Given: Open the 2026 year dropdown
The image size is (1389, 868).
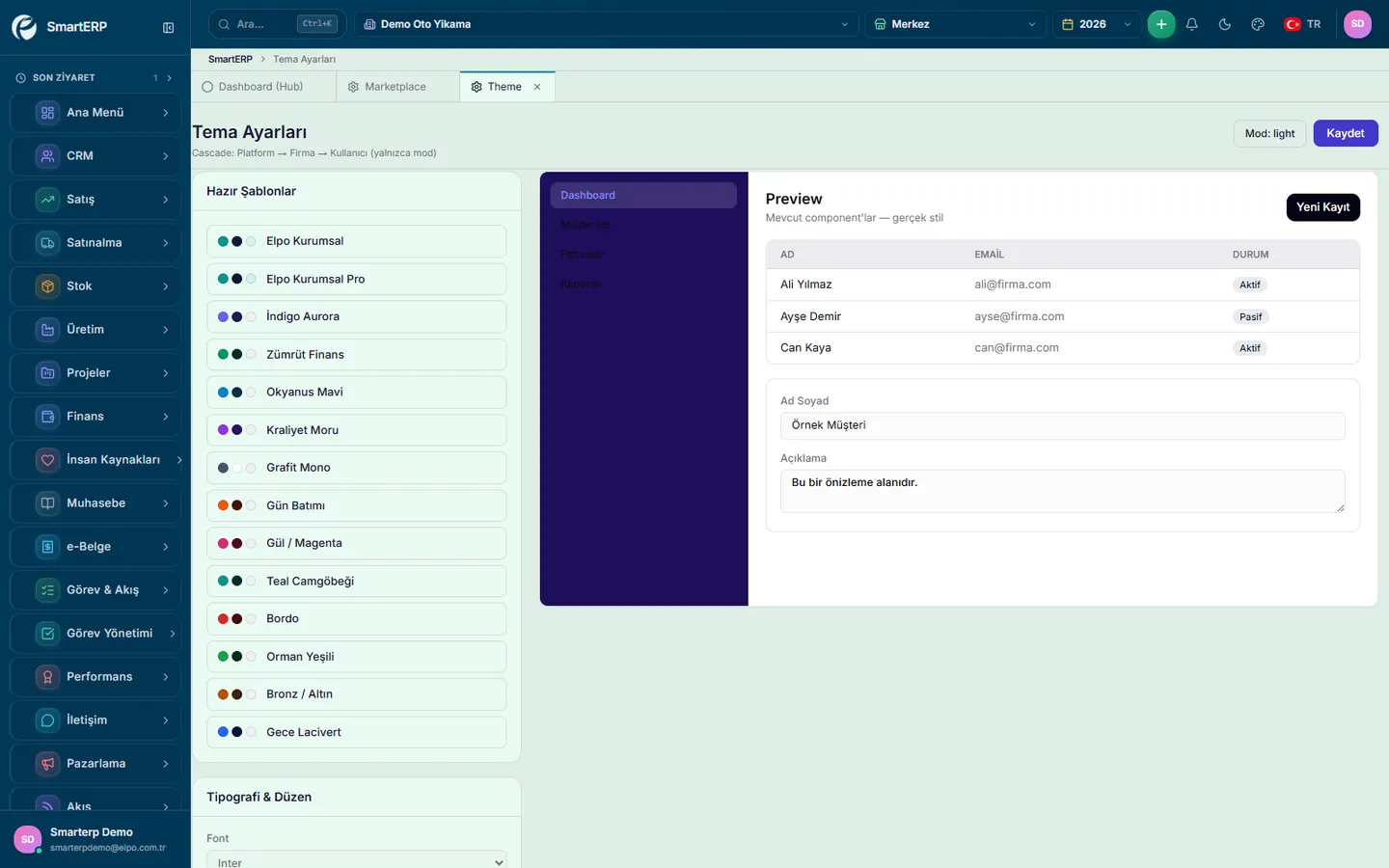Looking at the screenshot, I should pos(1097,24).
